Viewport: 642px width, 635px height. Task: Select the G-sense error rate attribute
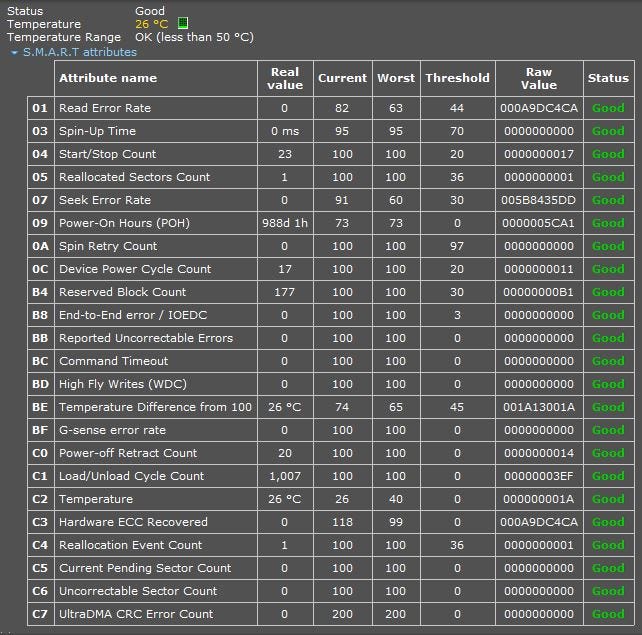112,430
